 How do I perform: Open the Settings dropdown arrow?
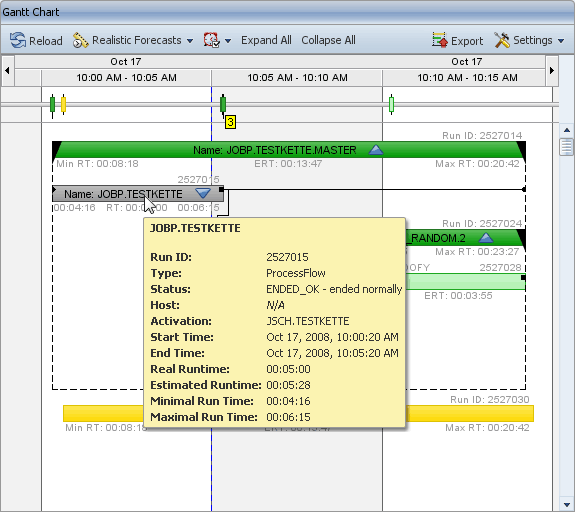[561, 41]
